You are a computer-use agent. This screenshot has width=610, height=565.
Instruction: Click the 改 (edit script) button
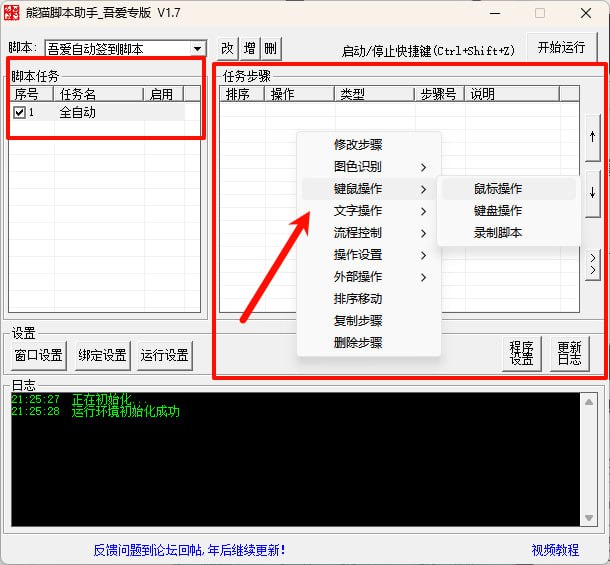[227, 49]
